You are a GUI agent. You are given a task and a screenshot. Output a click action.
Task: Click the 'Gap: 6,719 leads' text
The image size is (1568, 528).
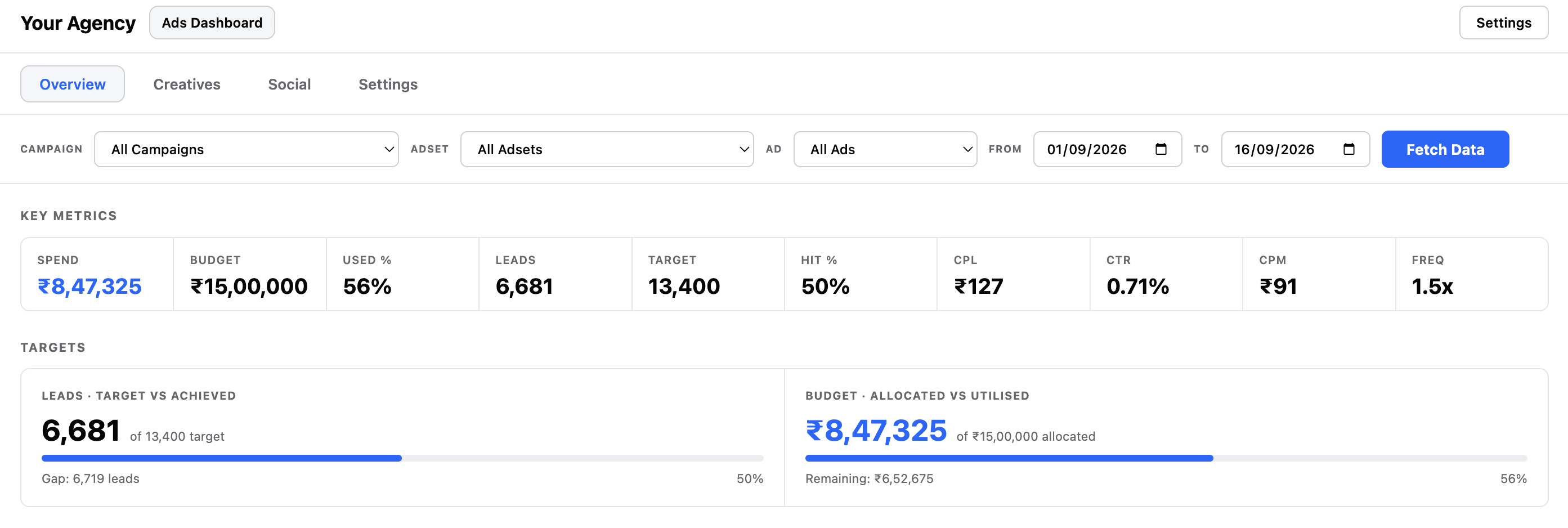(x=91, y=478)
